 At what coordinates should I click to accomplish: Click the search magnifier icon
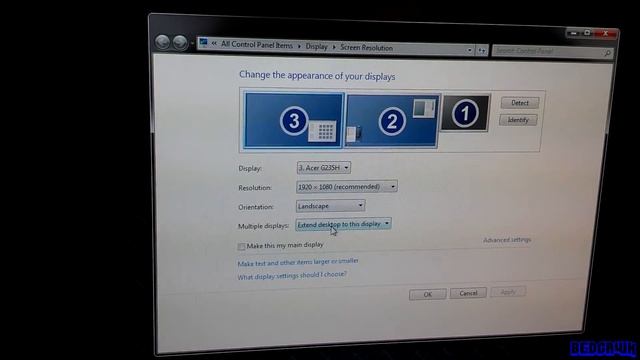point(607,53)
